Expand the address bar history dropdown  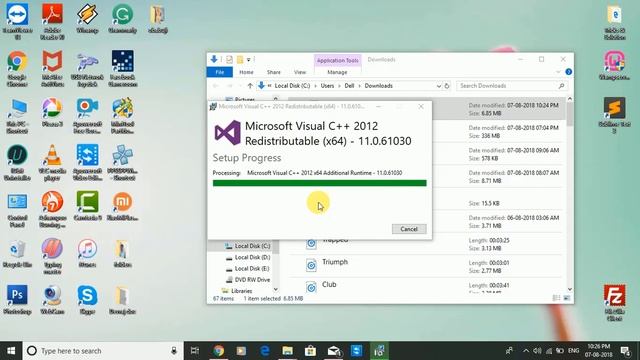click(439, 86)
